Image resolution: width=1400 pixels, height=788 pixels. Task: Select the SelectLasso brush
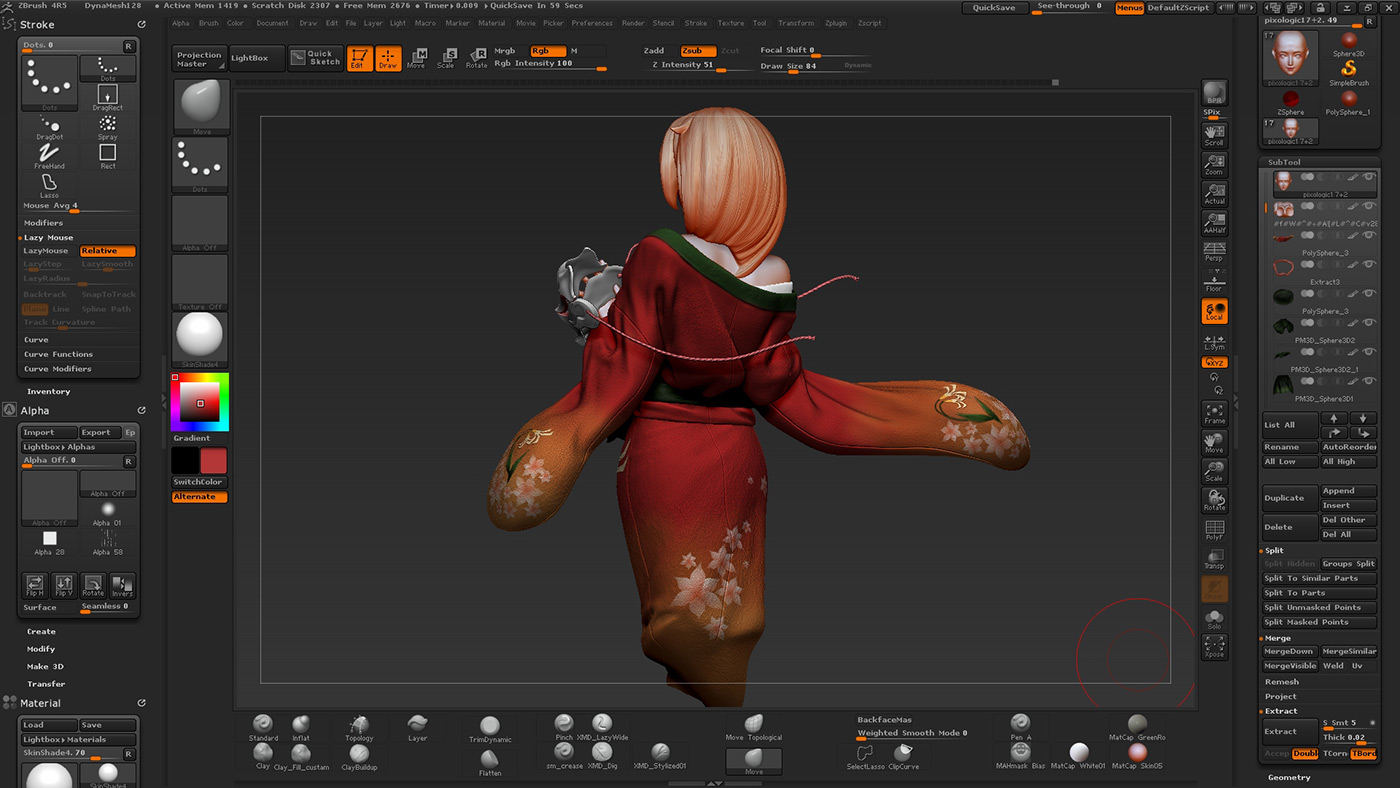(865, 756)
